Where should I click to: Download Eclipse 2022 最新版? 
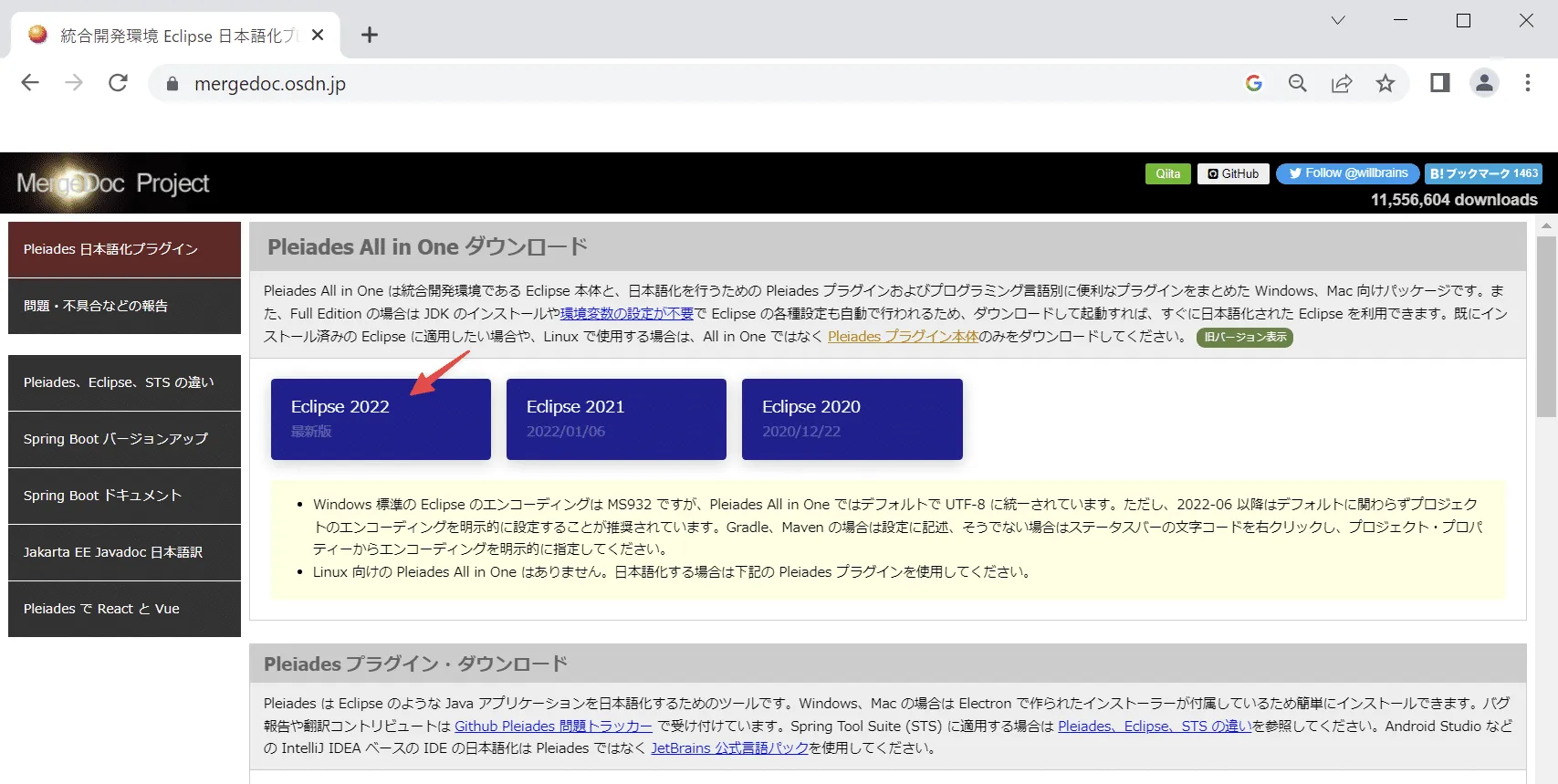click(381, 419)
